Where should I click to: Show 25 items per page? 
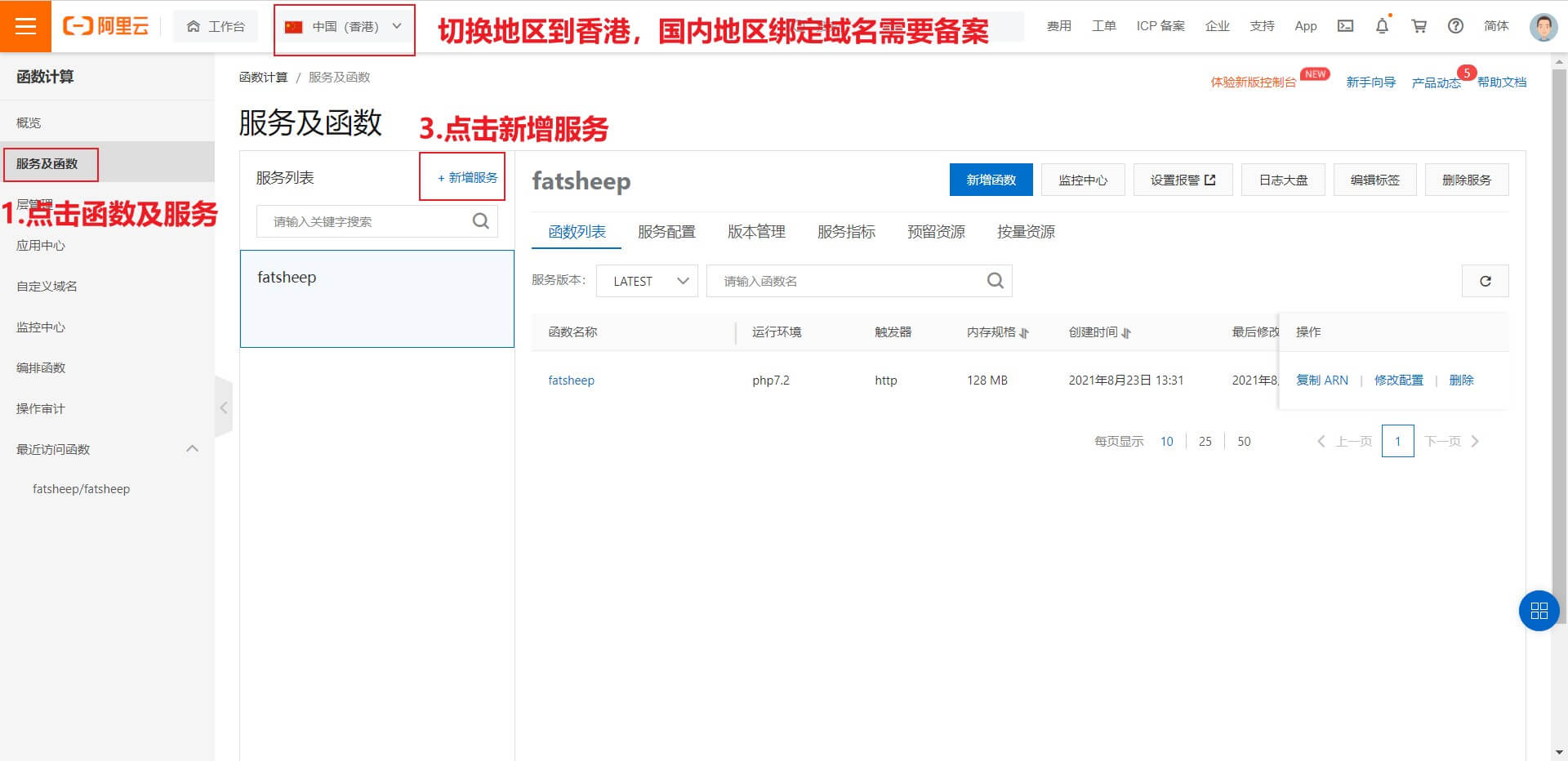[x=1205, y=442]
